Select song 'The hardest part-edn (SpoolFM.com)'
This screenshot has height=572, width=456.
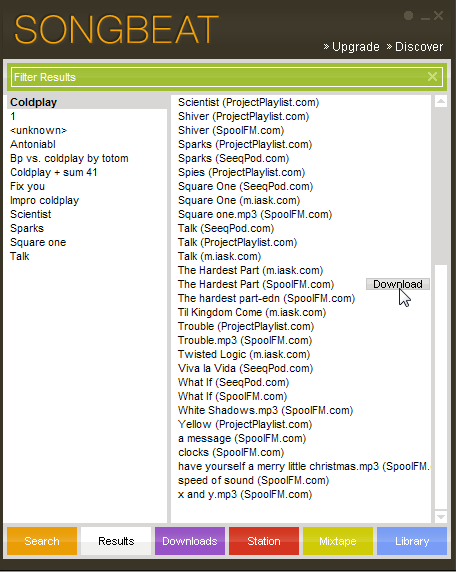click(267, 298)
